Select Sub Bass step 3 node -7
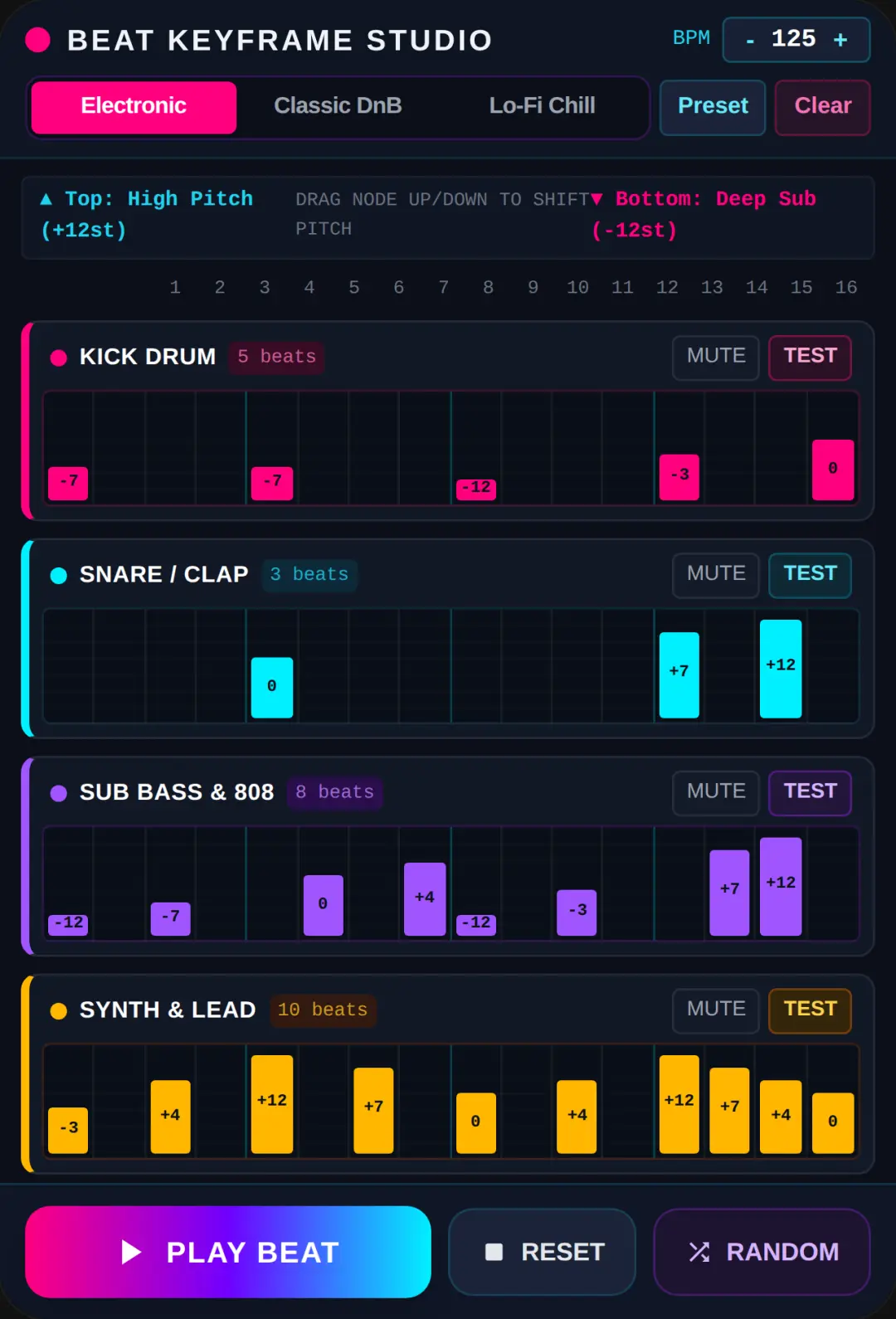The height and width of the screenshot is (1319, 896). [x=170, y=918]
